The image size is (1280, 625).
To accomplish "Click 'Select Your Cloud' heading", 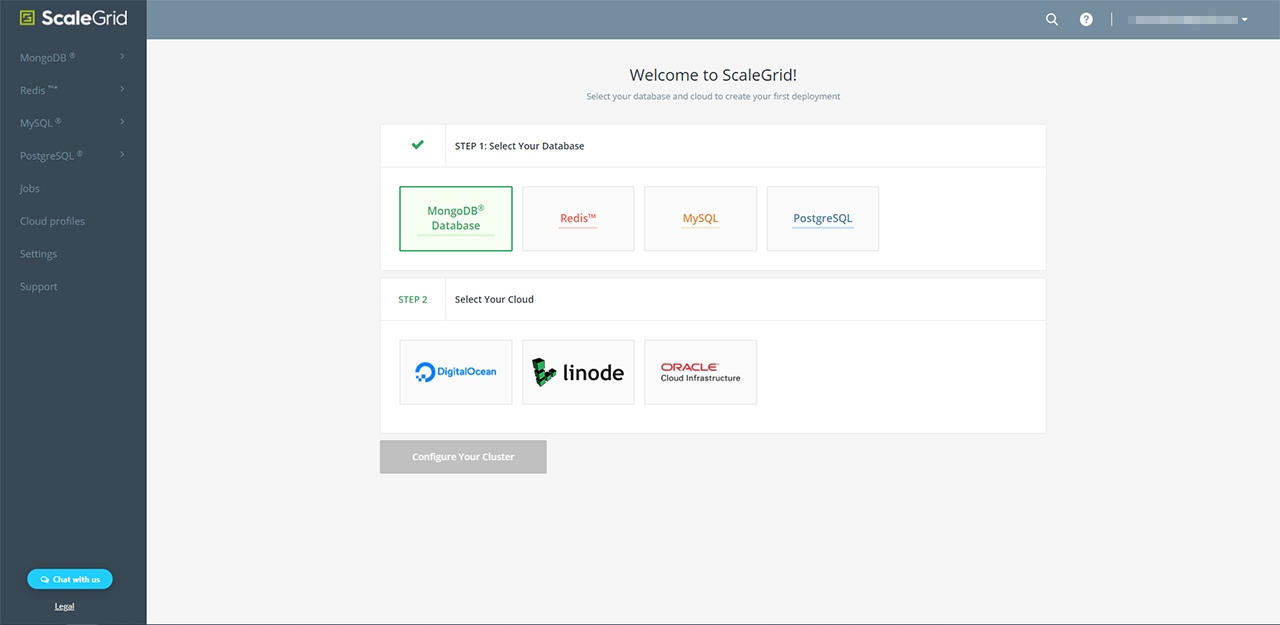I will (x=494, y=299).
